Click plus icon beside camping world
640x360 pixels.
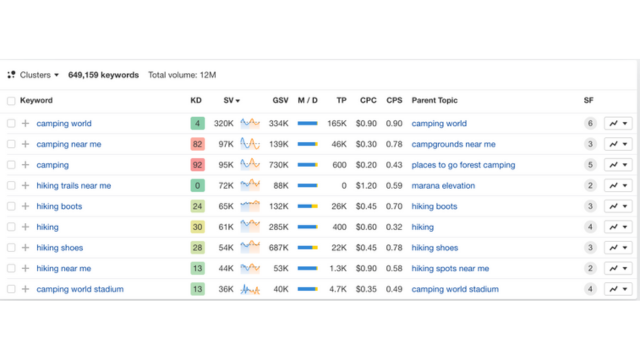(25, 123)
